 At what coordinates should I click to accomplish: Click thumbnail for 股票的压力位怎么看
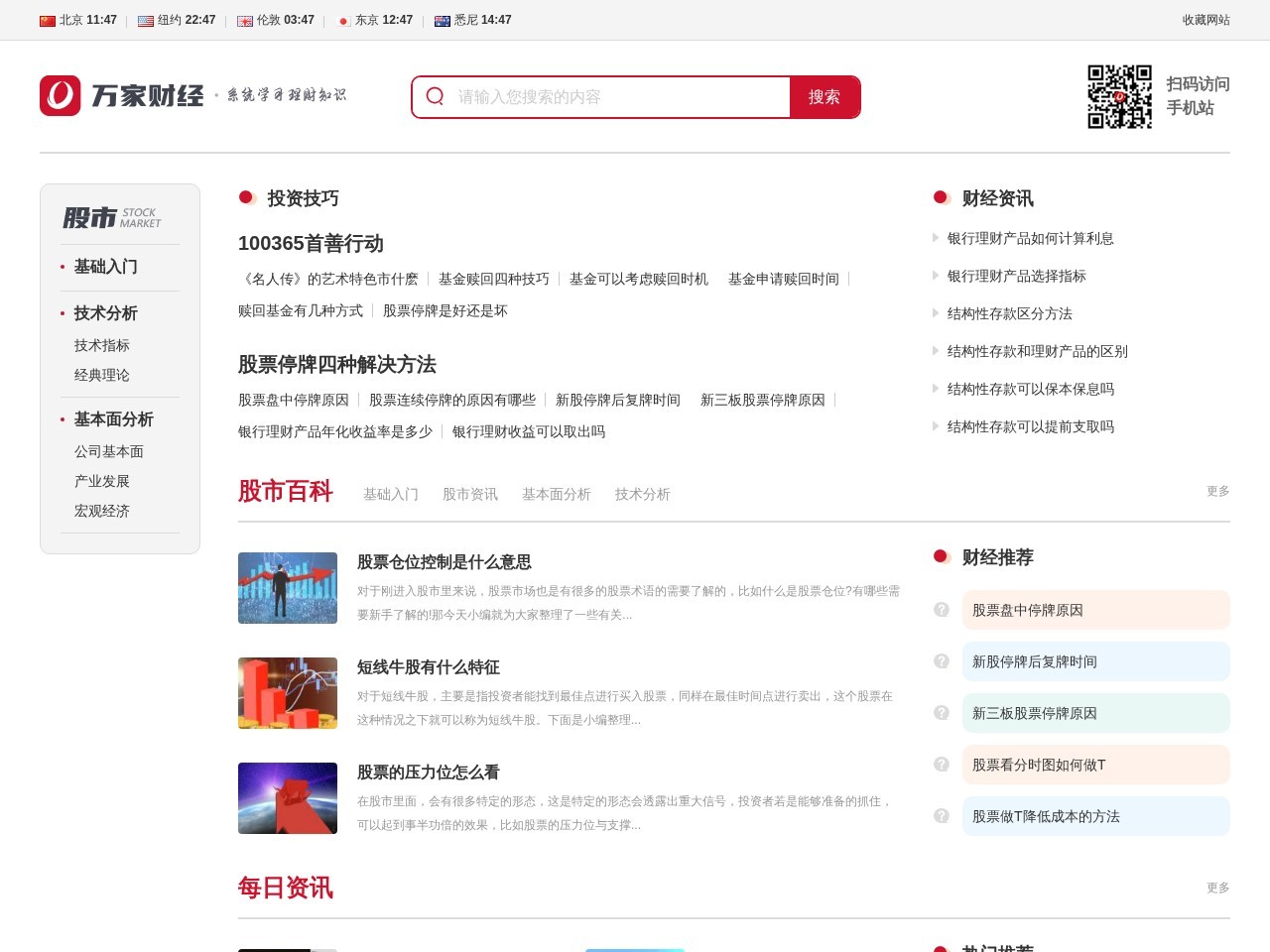coord(288,798)
